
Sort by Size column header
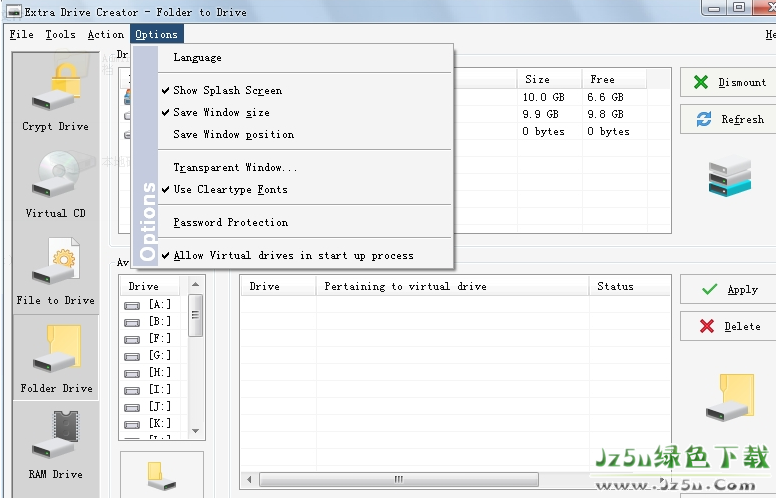click(x=549, y=79)
